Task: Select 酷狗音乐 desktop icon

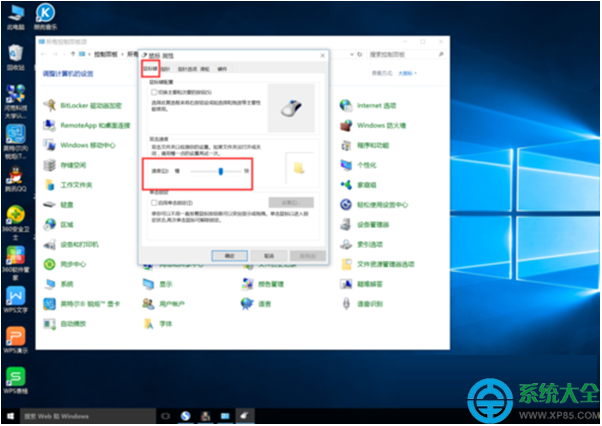Action: click(x=45, y=17)
